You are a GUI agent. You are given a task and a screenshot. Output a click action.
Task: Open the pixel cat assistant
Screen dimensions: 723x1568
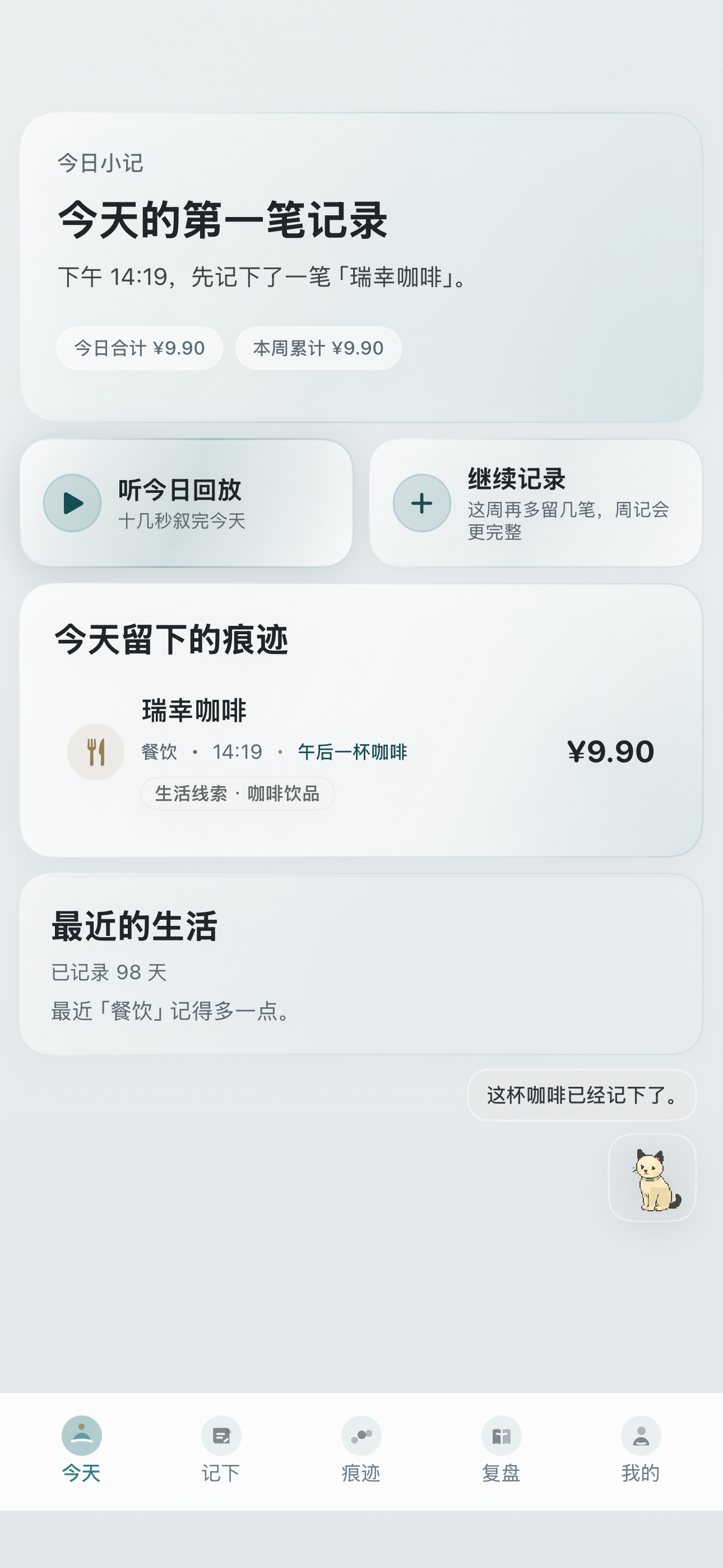652,1177
